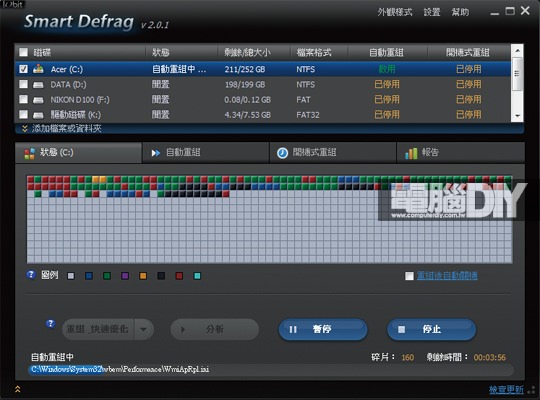The width and height of the screenshot is (540, 400).
Task: Click the red legend swatch
Action: pos(179,276)
